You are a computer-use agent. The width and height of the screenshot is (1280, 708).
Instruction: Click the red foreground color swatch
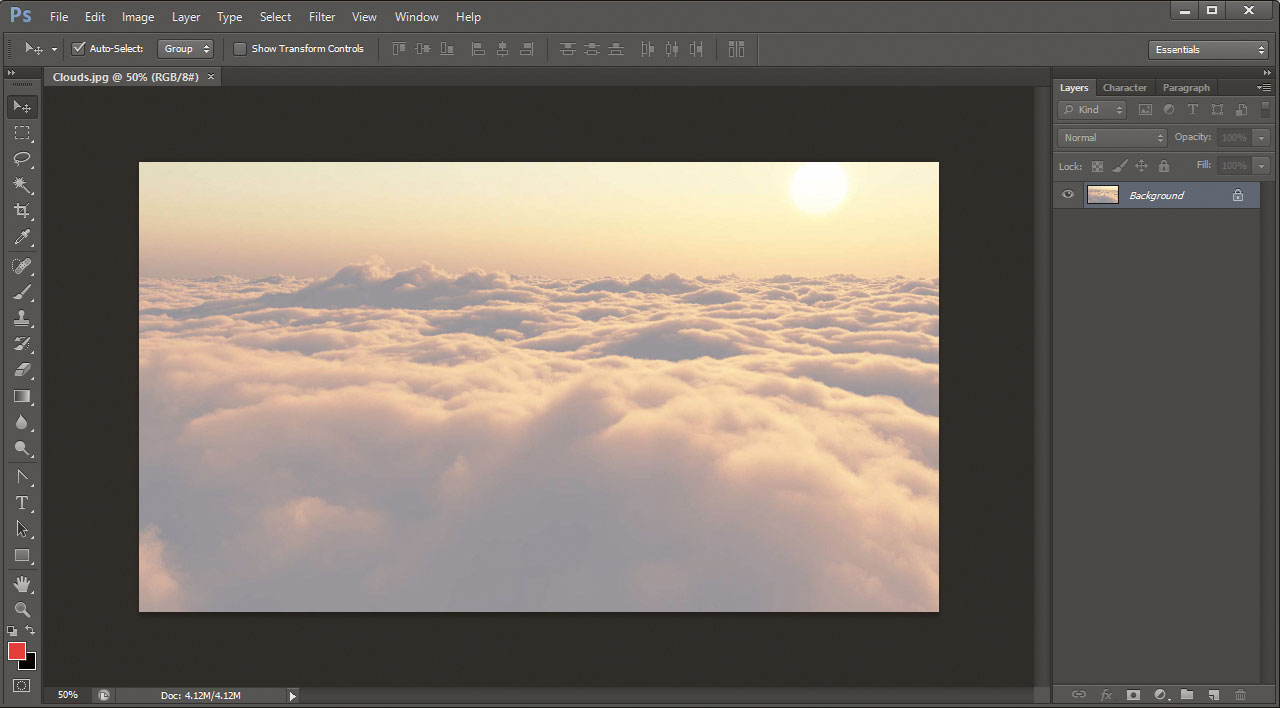[x=17, y=651]
